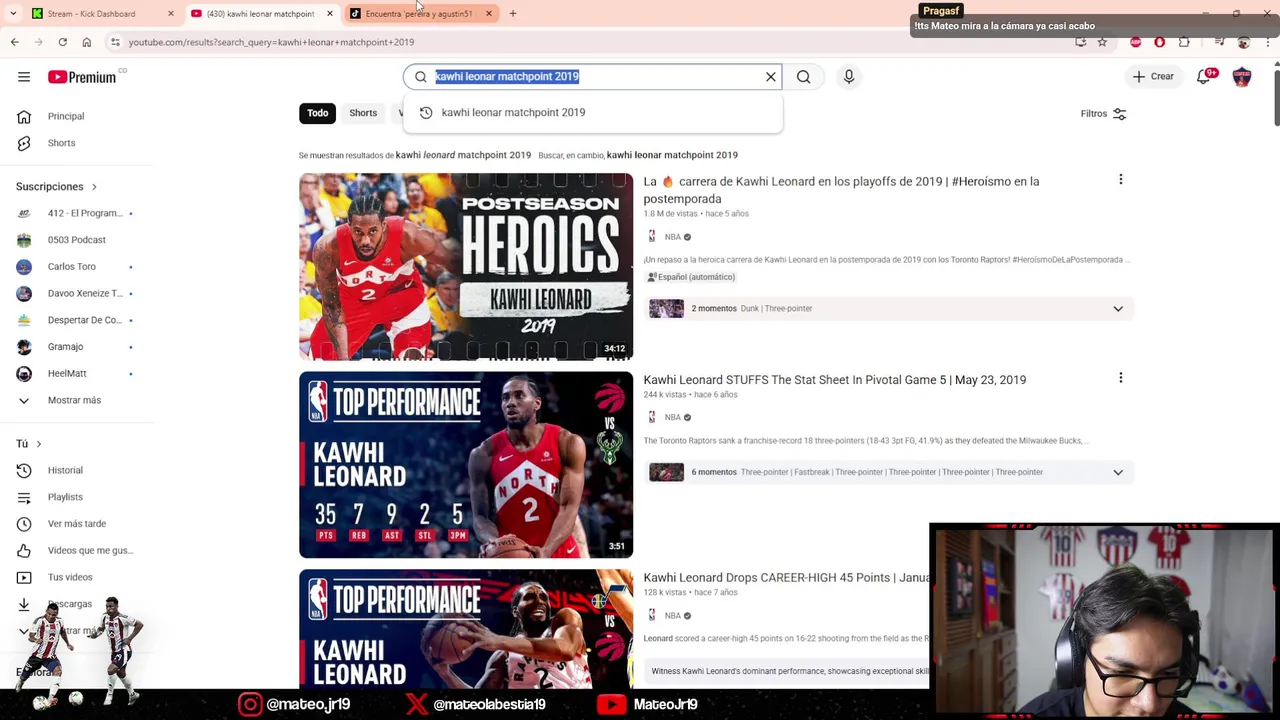Image resolution: width=1280 pixels, height=720 pixels.
Task: Open the Crear upload menu
Action: pos(1153,77)
